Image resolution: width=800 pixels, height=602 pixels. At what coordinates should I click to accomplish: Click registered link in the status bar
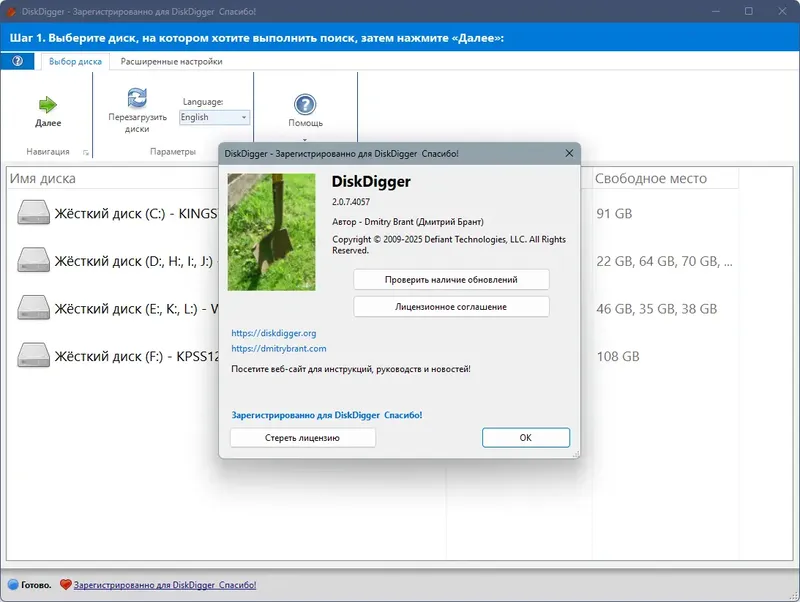coord(165,585)
